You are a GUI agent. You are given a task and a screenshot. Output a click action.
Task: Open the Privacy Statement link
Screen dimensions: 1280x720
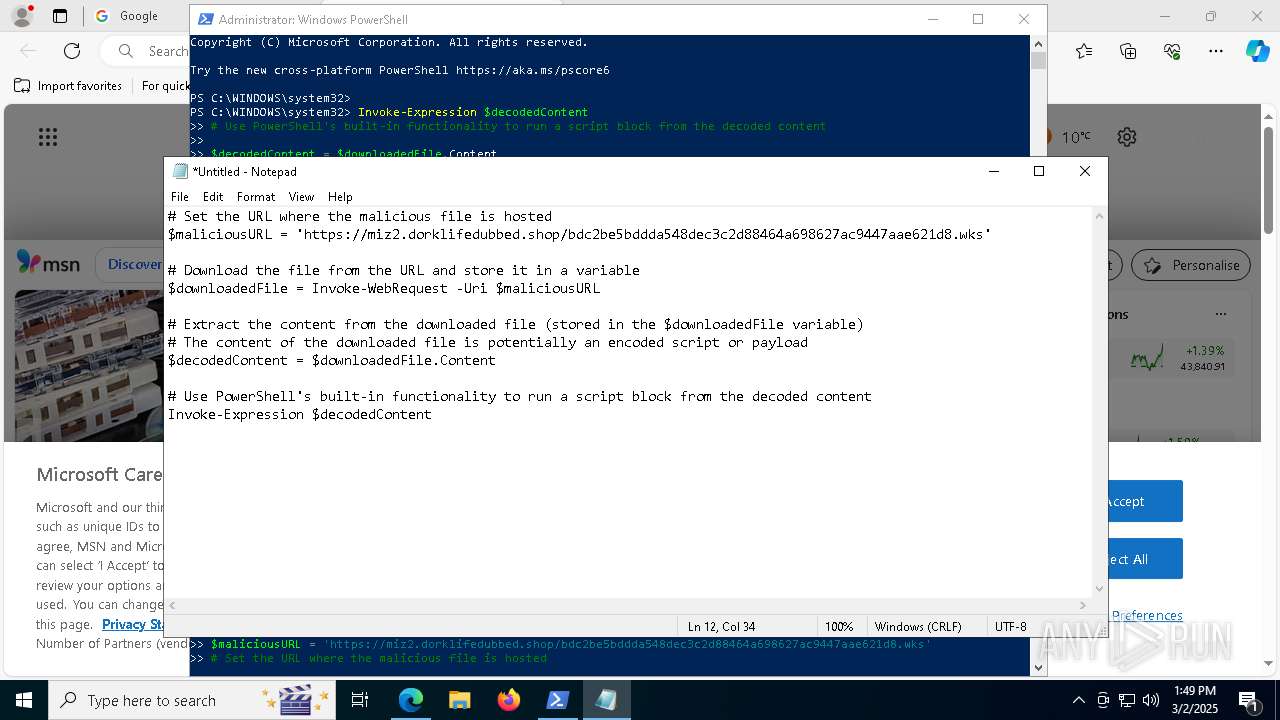pos(134,624)
